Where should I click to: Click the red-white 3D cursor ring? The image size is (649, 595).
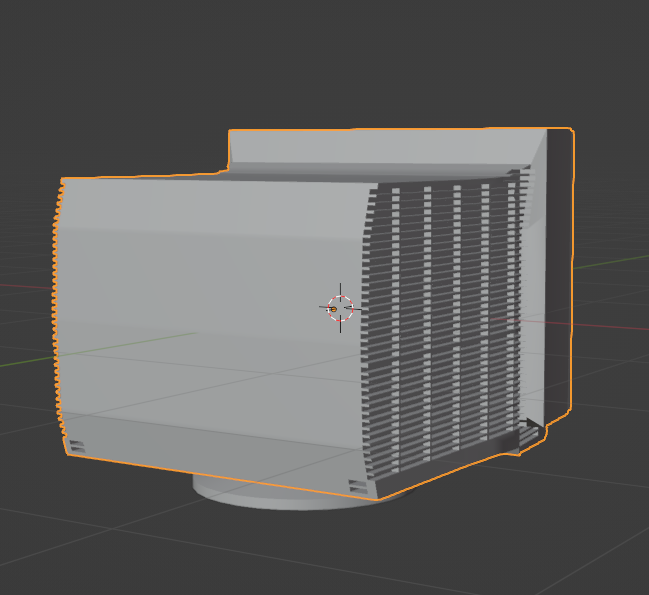(x=341, y=308)
